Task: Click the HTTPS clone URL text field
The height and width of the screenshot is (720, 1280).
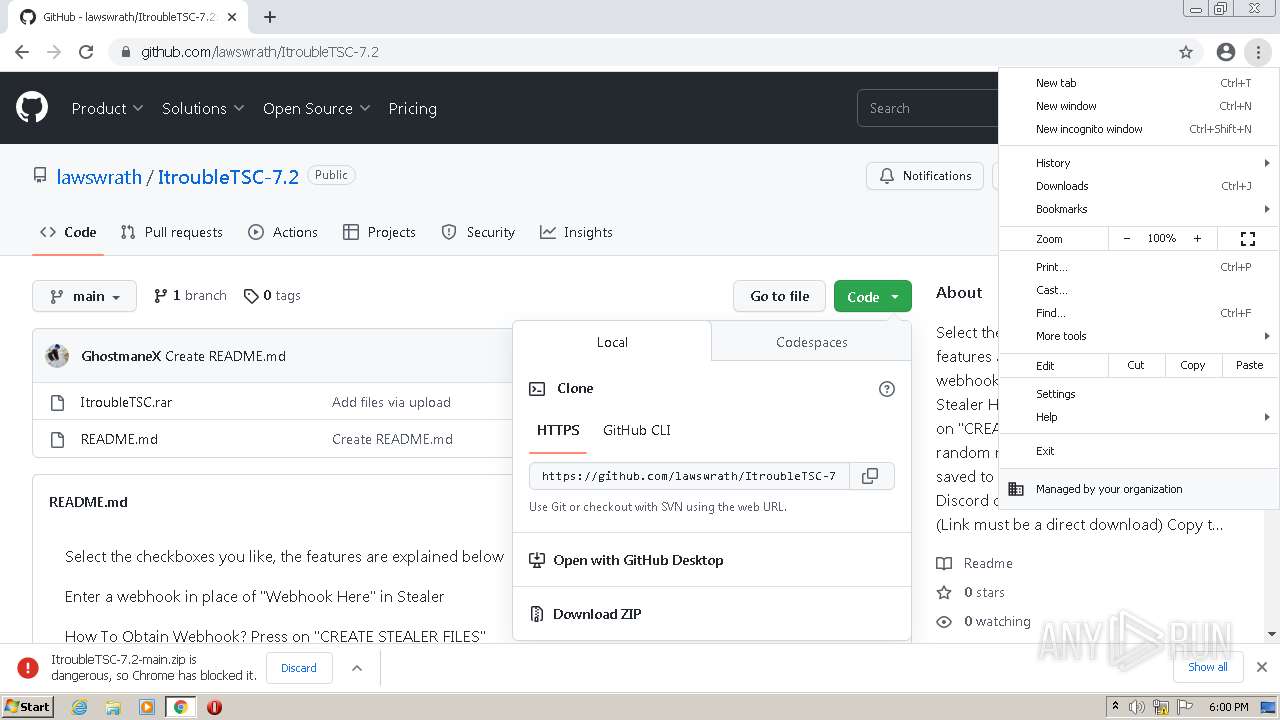Action: (x=689, y=476)
